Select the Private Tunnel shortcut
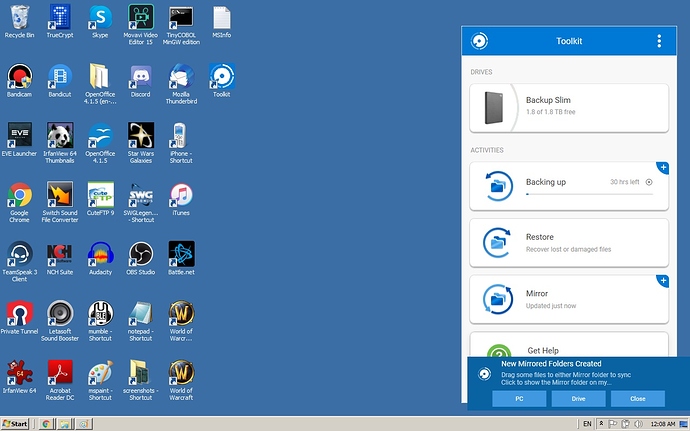The height and width of the screenshot is (431, 690). [19, 317]
